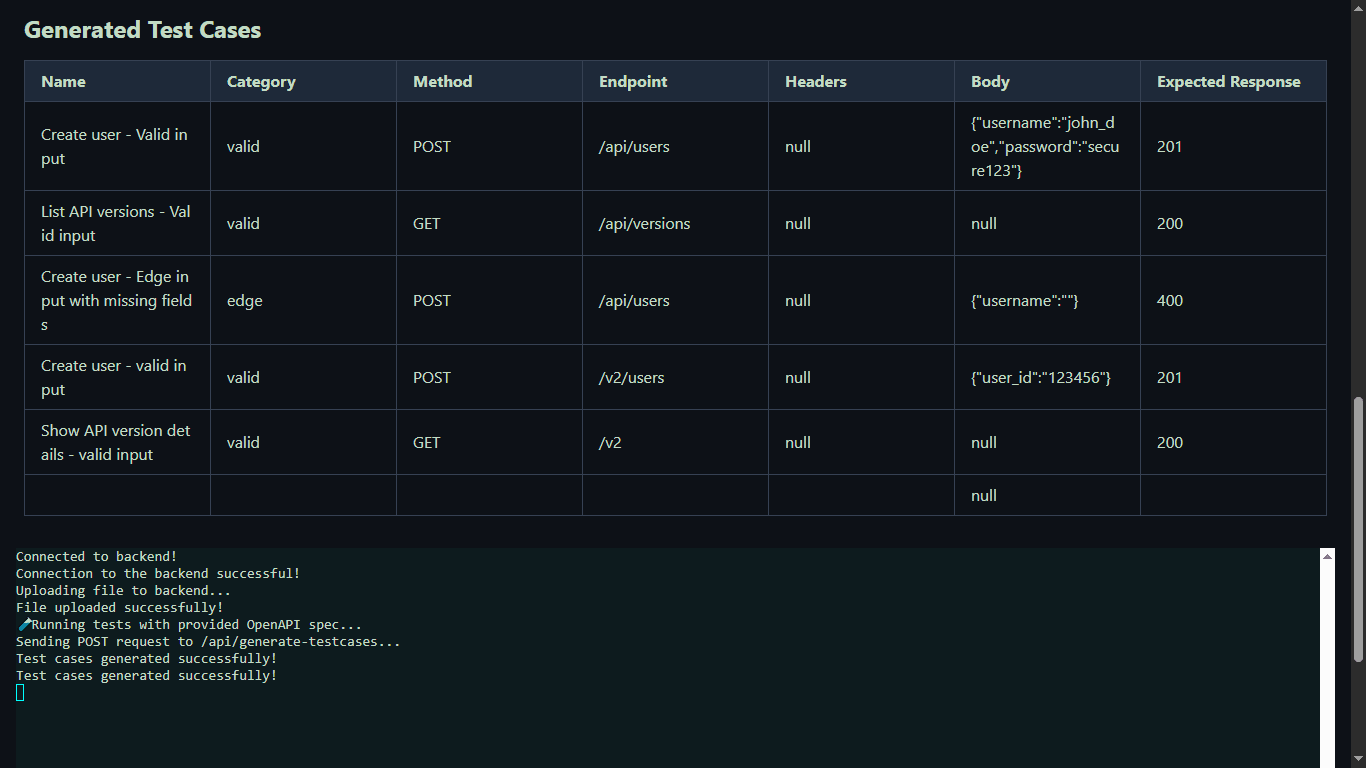Click the Running tests with OpenAPI spec line
1366x768 pixels.
[x=189, y=624]
